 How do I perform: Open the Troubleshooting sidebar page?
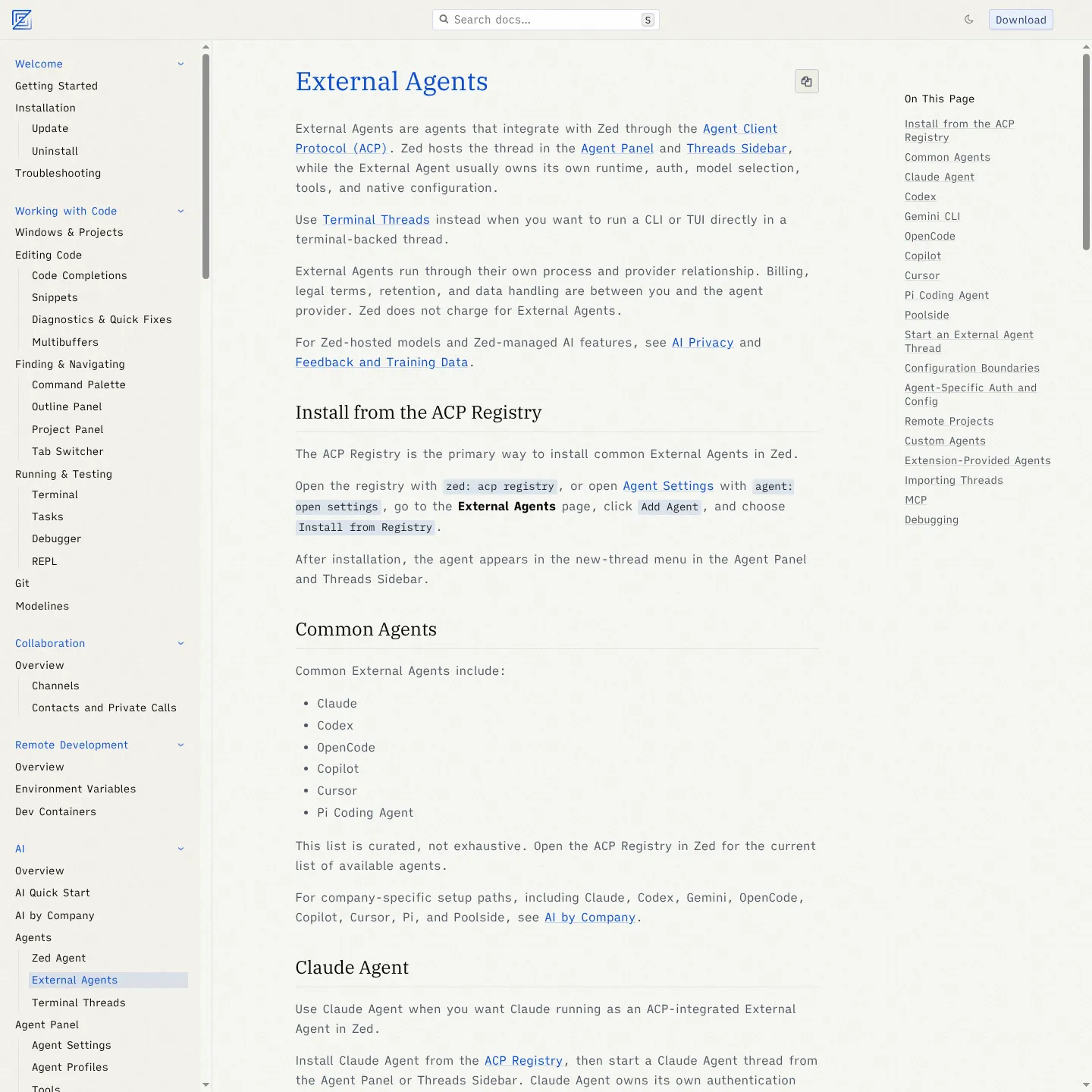[58, 173]
